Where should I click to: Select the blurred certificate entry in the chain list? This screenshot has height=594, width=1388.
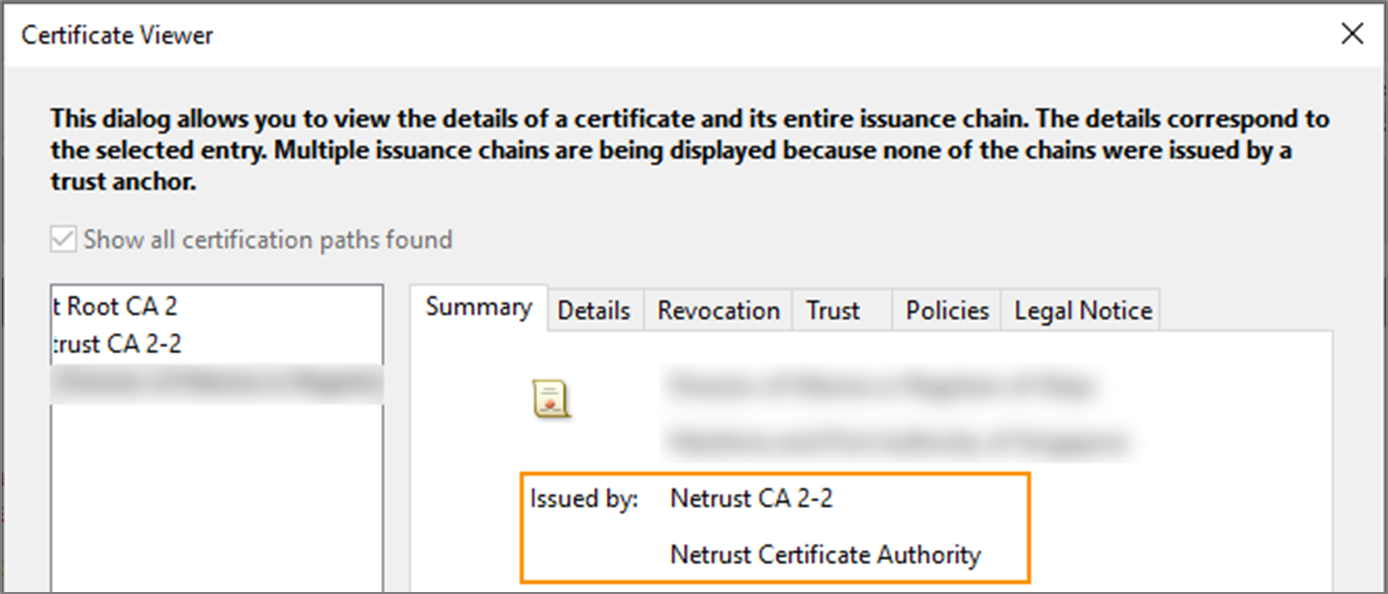217,382
